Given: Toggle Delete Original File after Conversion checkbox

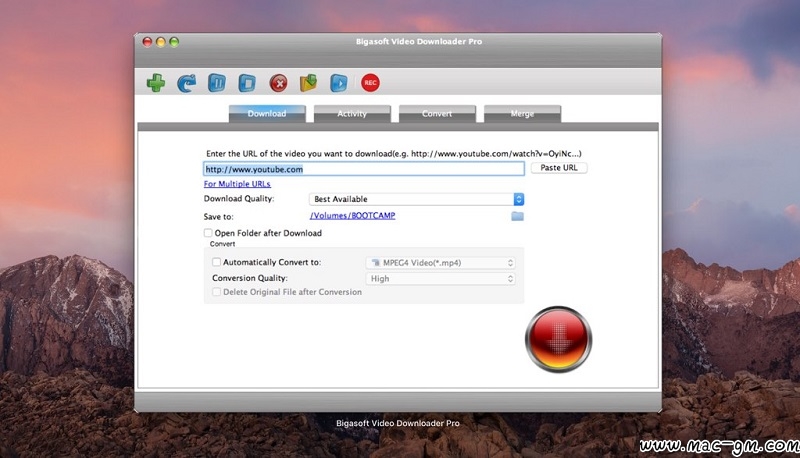Looking at the screenshot, I should click(x=216, y=292).
